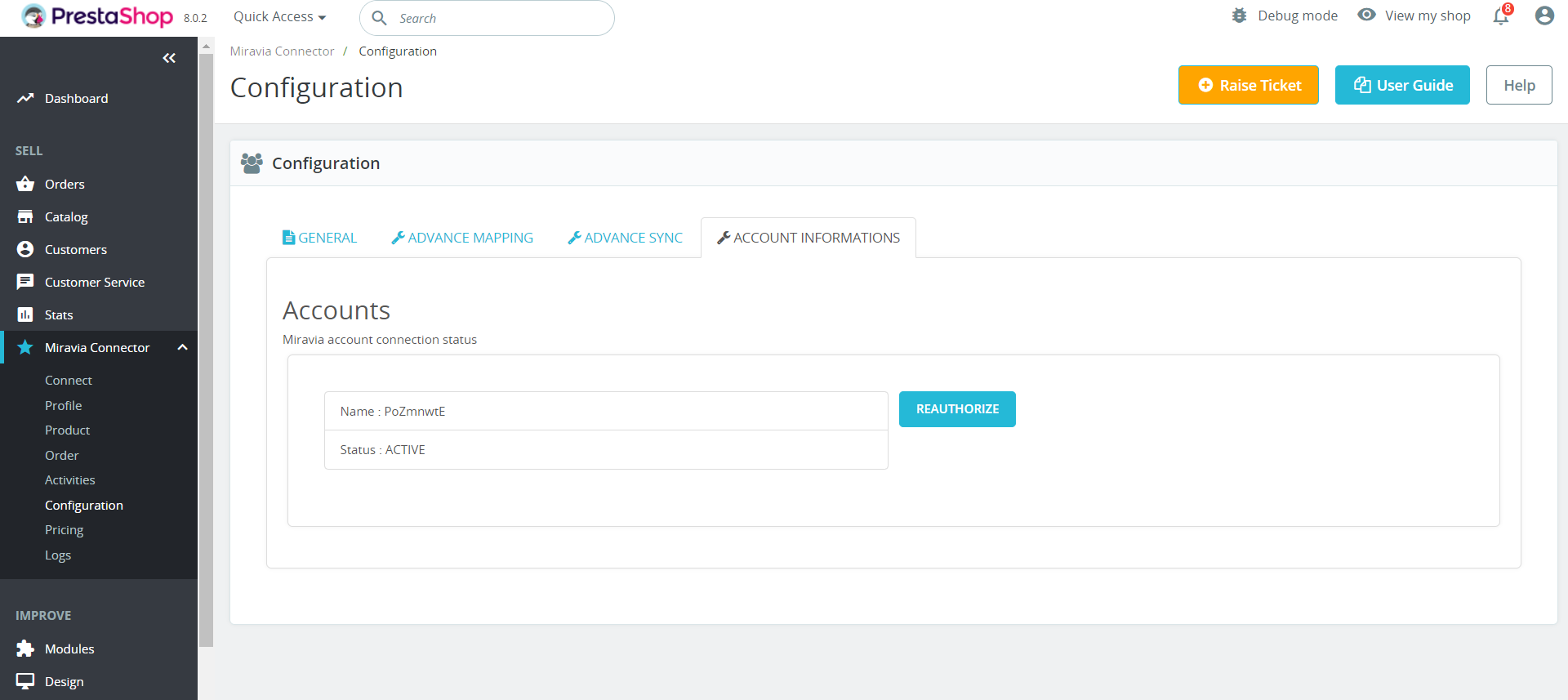The image size is (1568, 700).
Task: Collapse the sidebar with double chevron icon
Action: [x=169, y=58]
